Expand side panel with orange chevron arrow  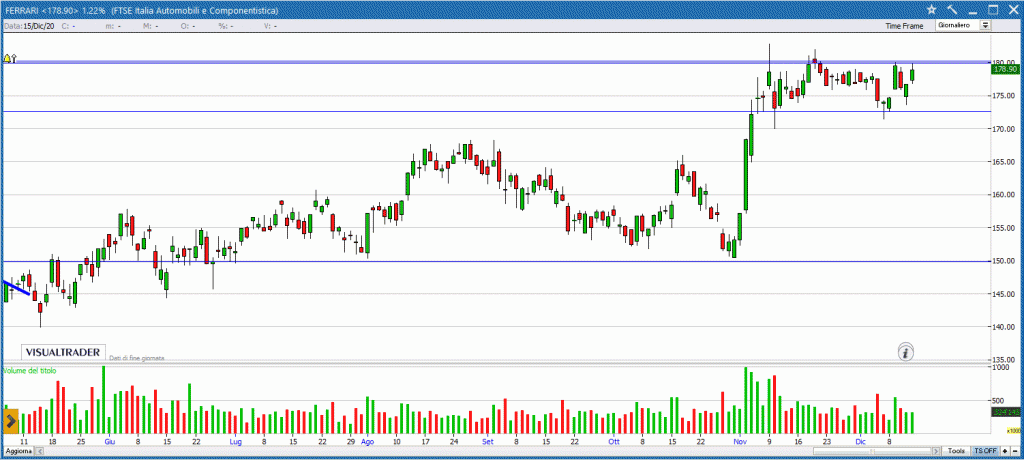pos(10,422)
